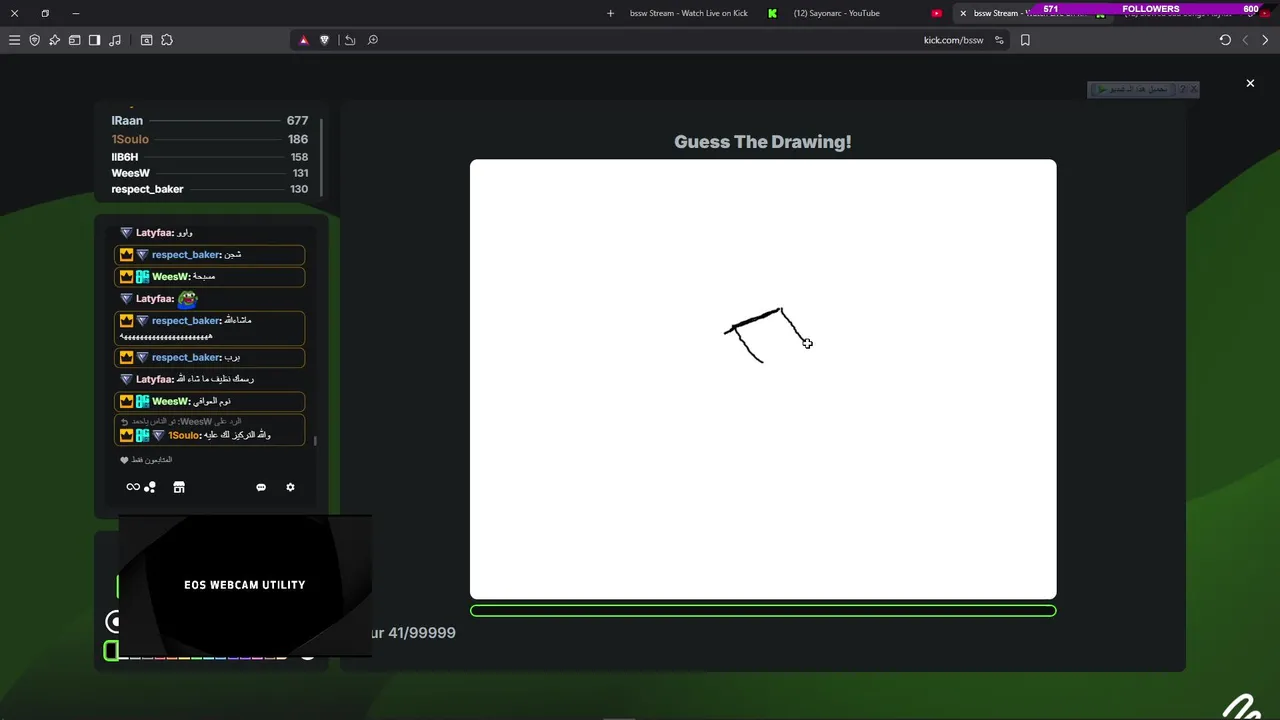Screen dimensions: 1280x720
Task: Click the VPN shield icon in toolbar
Action: tap(34, 40)
